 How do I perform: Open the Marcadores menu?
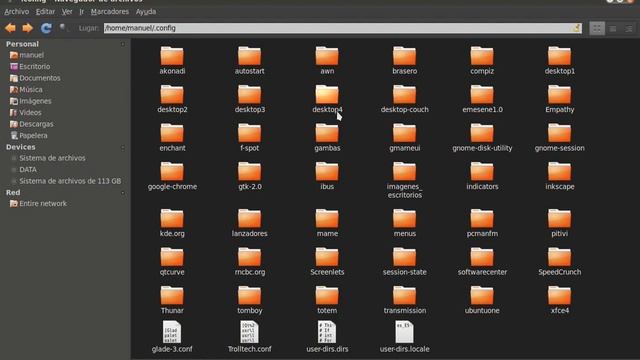coord(109,11)
